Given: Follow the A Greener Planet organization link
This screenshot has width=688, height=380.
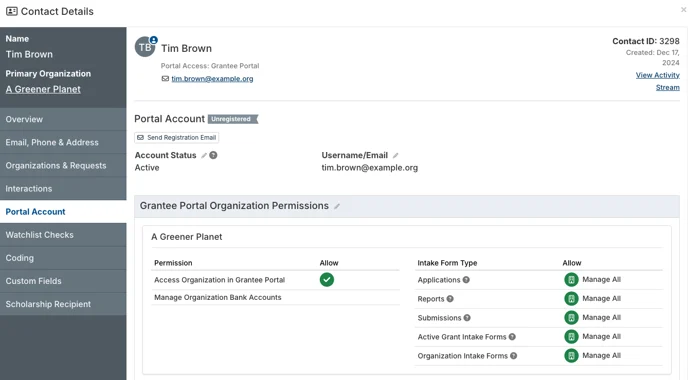Looking at the screenshot, I should (43, 90).
